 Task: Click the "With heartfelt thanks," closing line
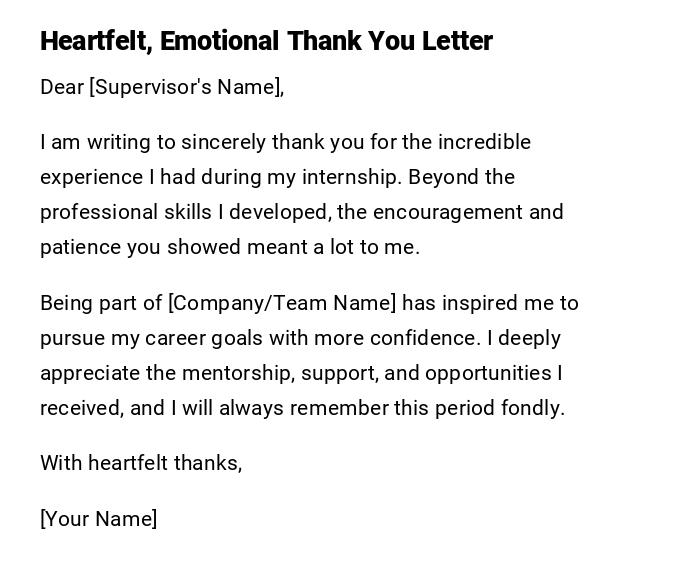coord(141,463)
